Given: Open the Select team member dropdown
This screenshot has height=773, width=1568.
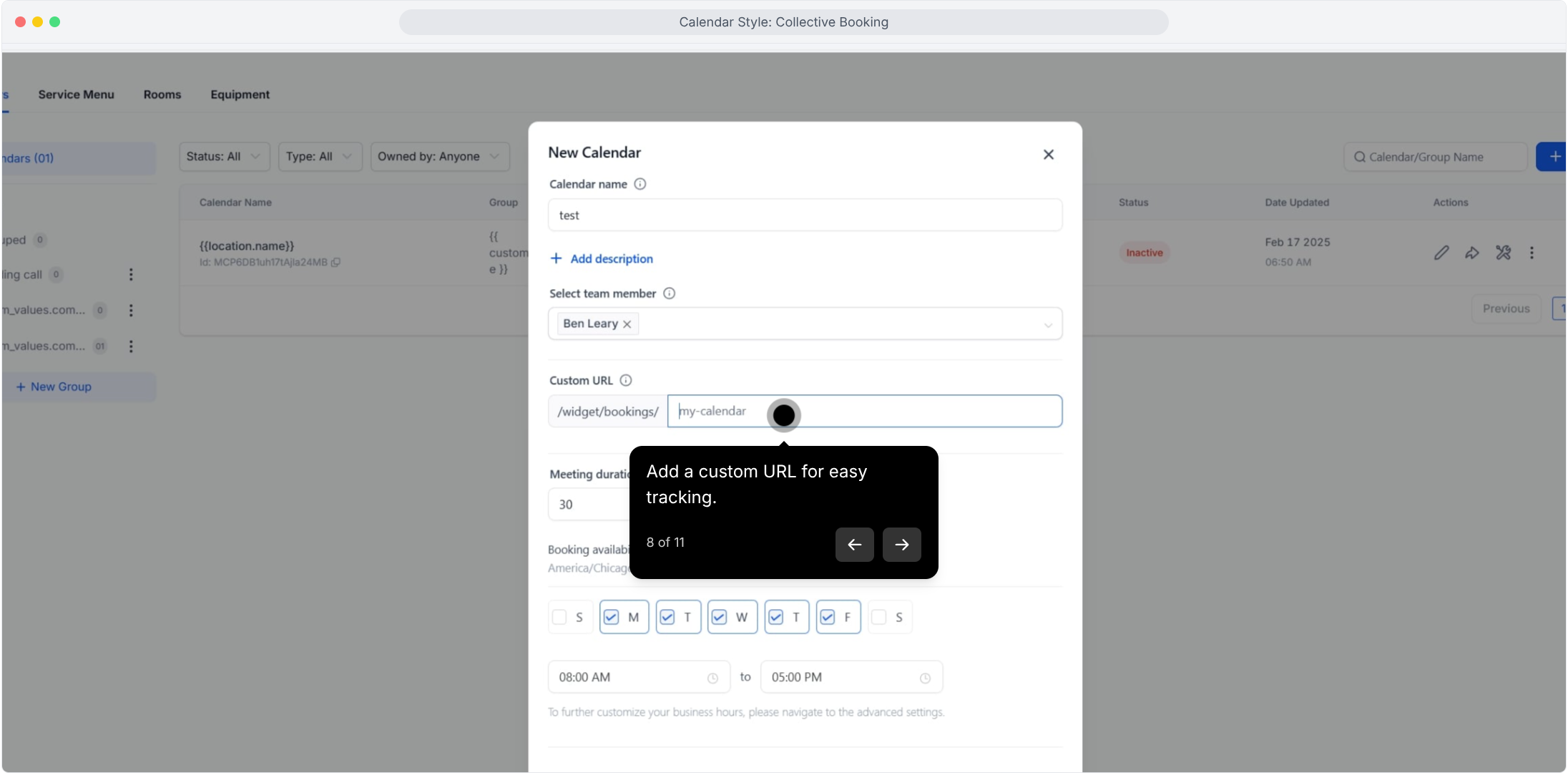Looking at the screenshot, I should coord(1047,324).
